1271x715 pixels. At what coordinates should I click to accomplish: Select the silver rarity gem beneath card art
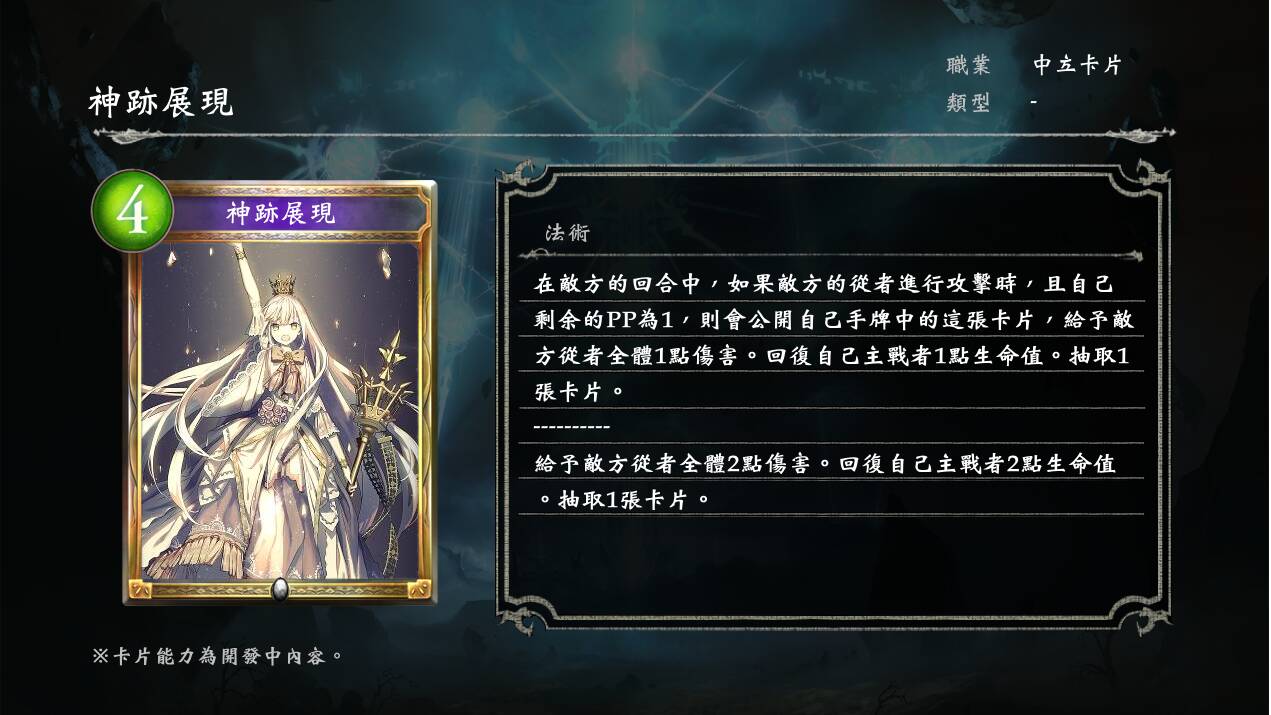pos(280,588)
